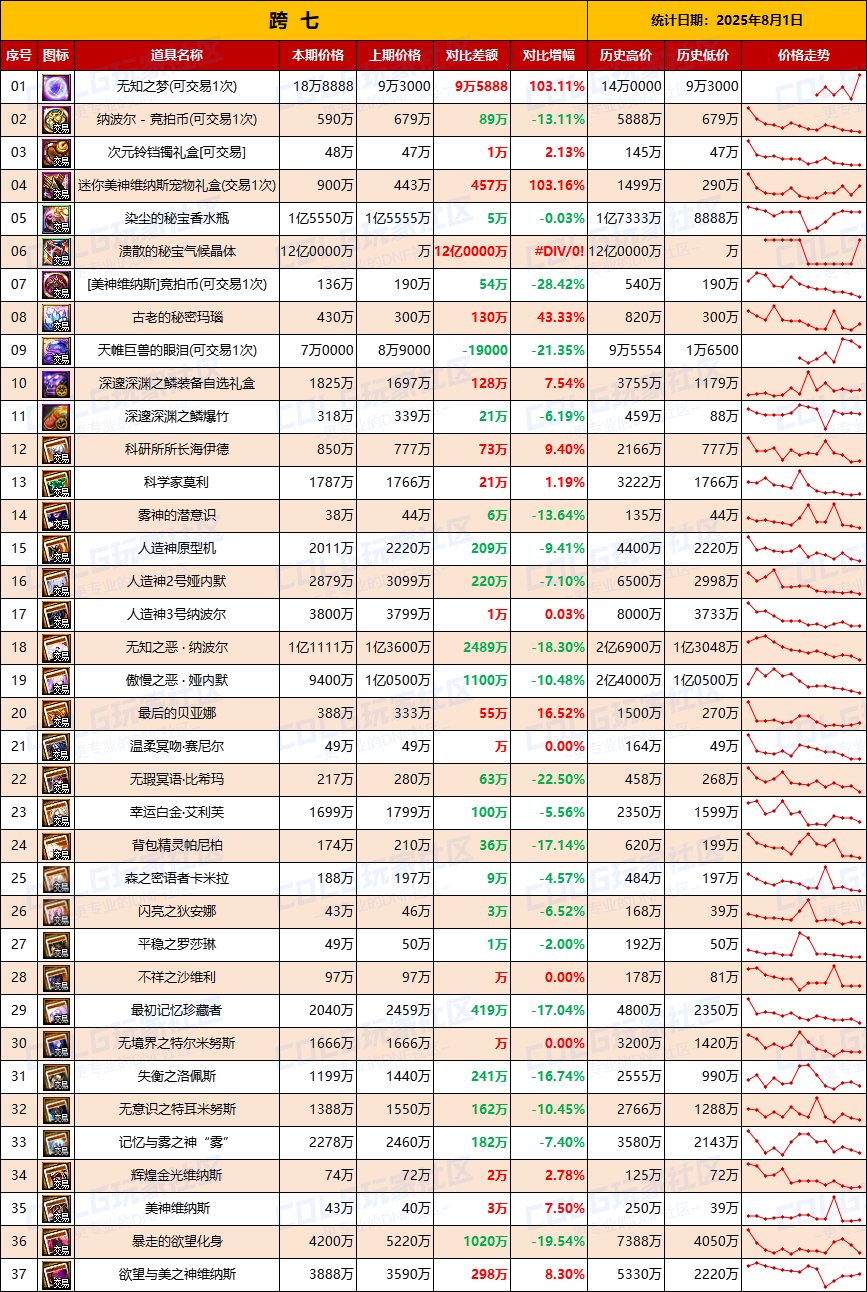The height and width of the screenshot is (1292, 867).
Task: Click the #DIV/0! error cell
Action: coord(549,252)
